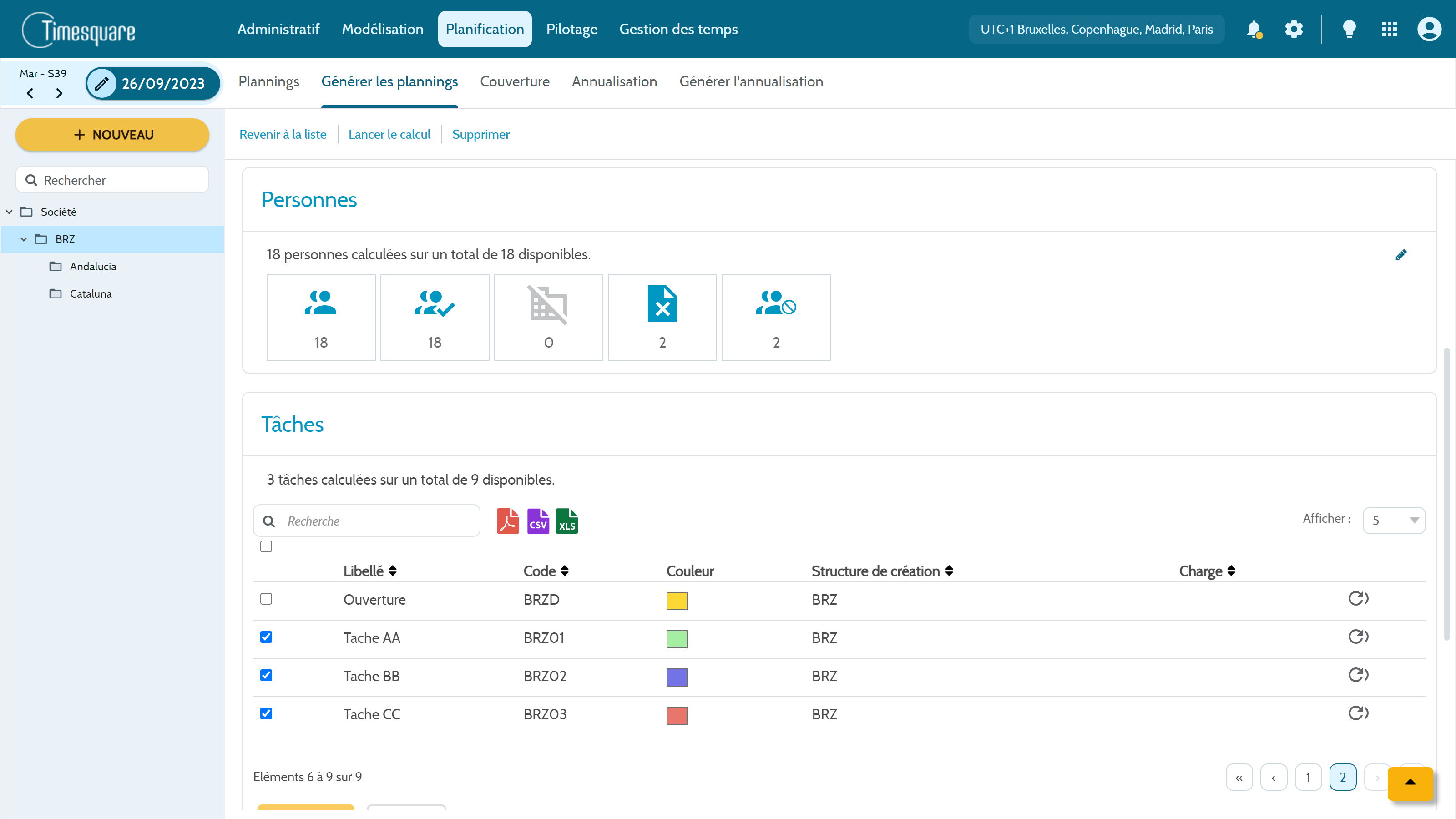Click the Timesquare logo

click(79, 30)
